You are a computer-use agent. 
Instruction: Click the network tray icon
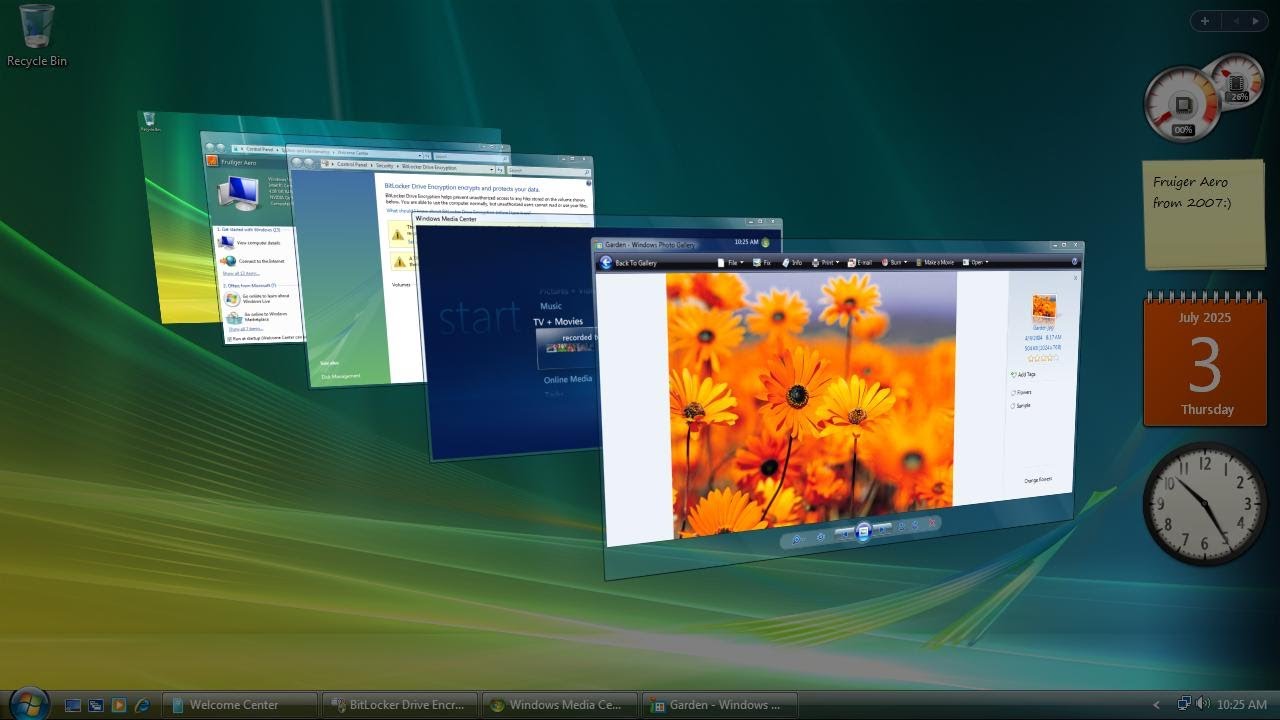click(1184, 704)
